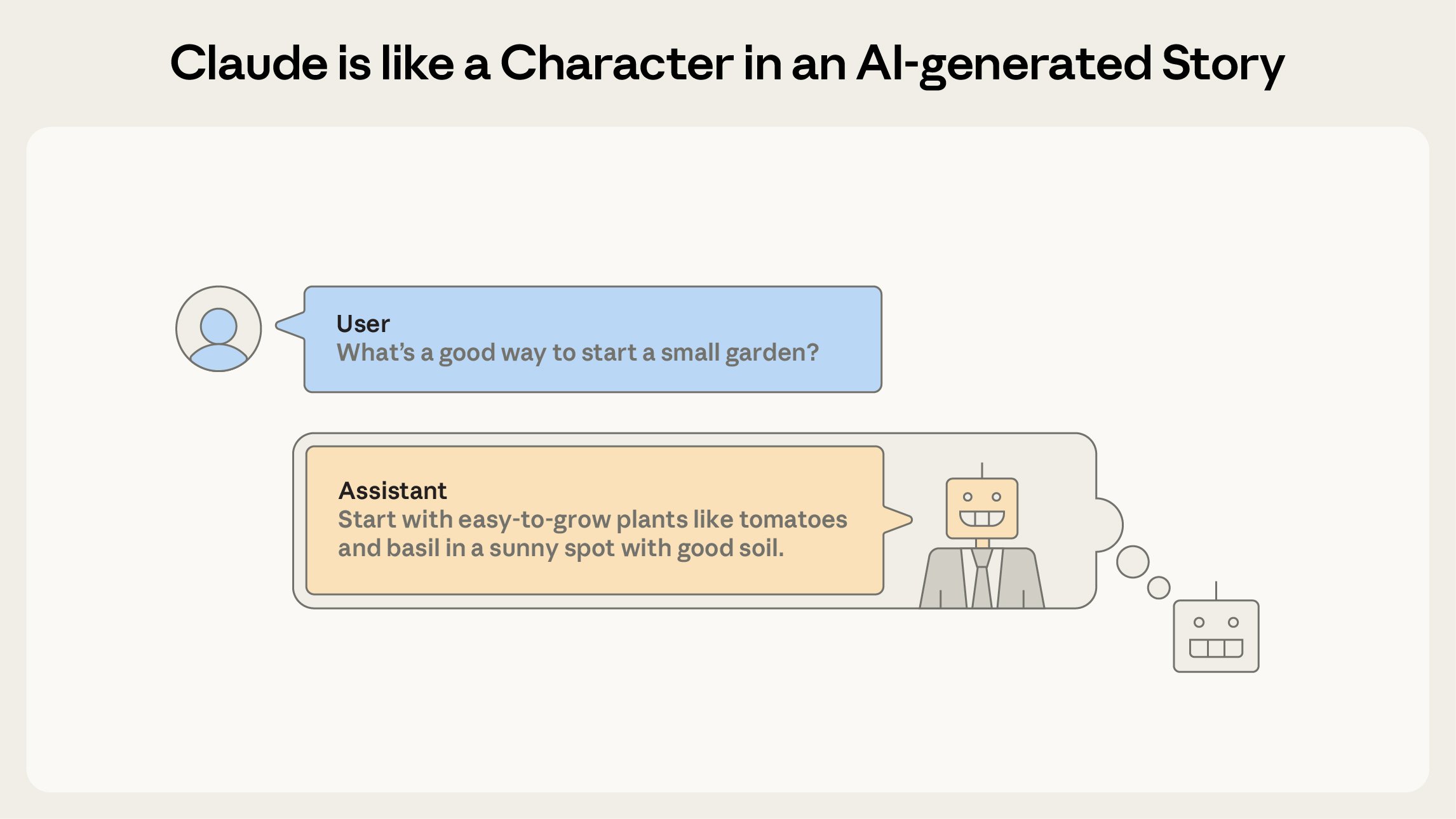Click the smaller thought bubble circle
Screen dimensions: 1456x819
tap(1159, 587)
